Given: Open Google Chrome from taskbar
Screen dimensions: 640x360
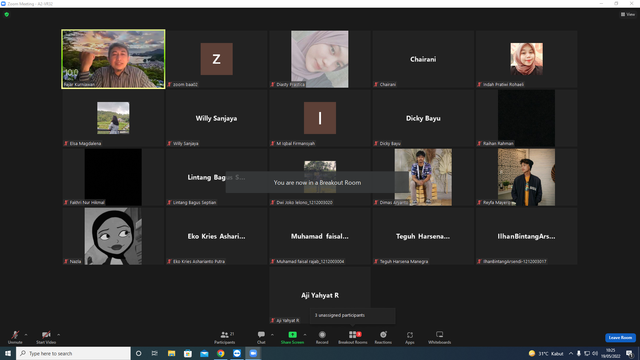Looking at the screenshot, I should pos(220,353).
